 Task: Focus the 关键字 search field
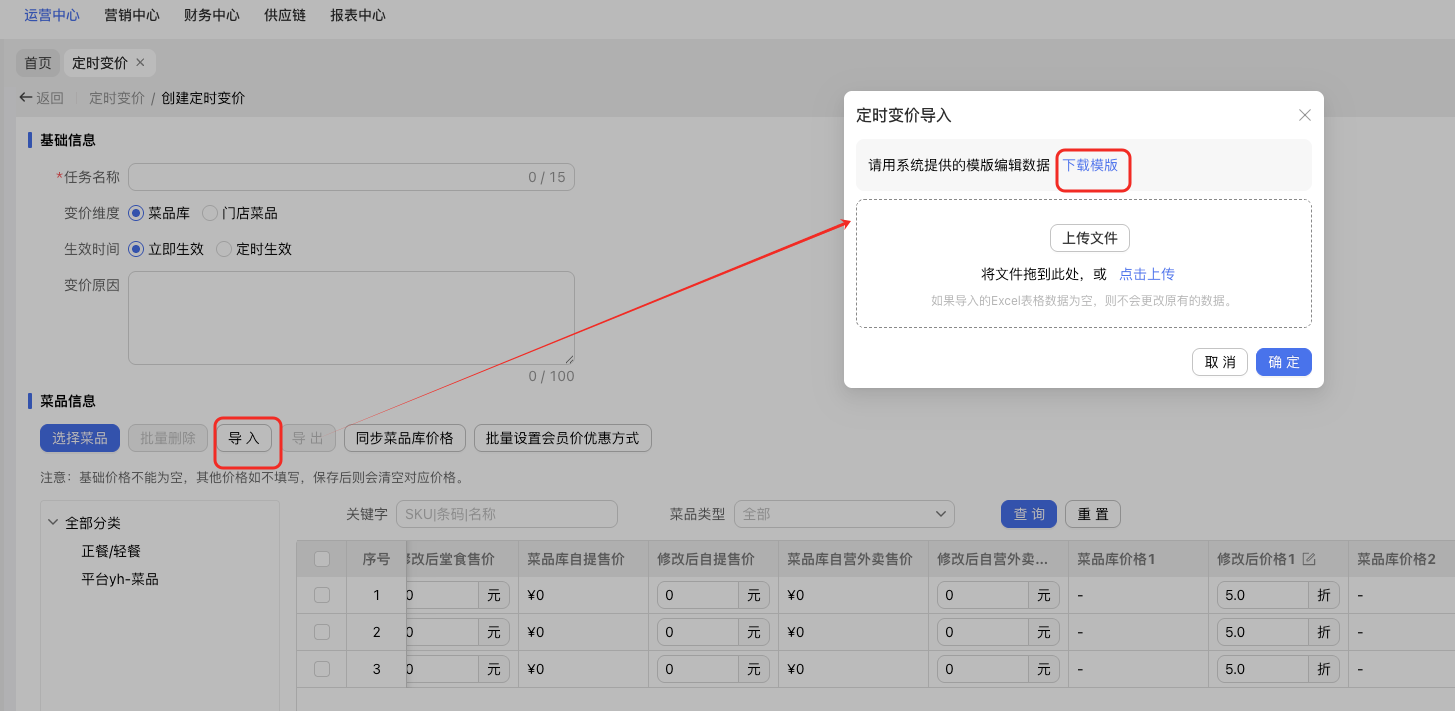coord(507,514)
